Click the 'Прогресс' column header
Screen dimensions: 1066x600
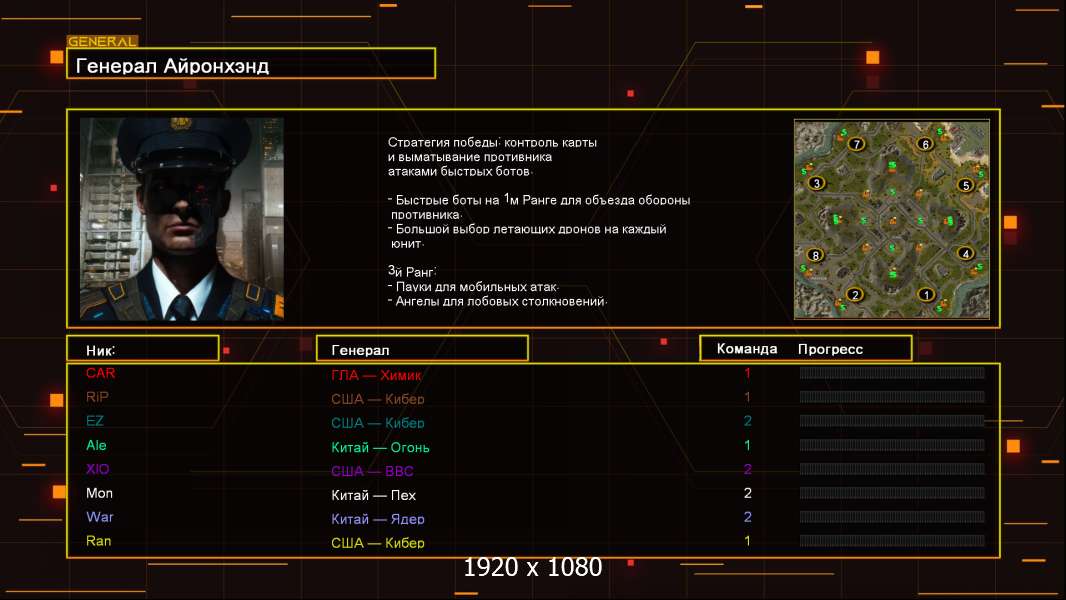pyautogui.click(x=830, y=349)
